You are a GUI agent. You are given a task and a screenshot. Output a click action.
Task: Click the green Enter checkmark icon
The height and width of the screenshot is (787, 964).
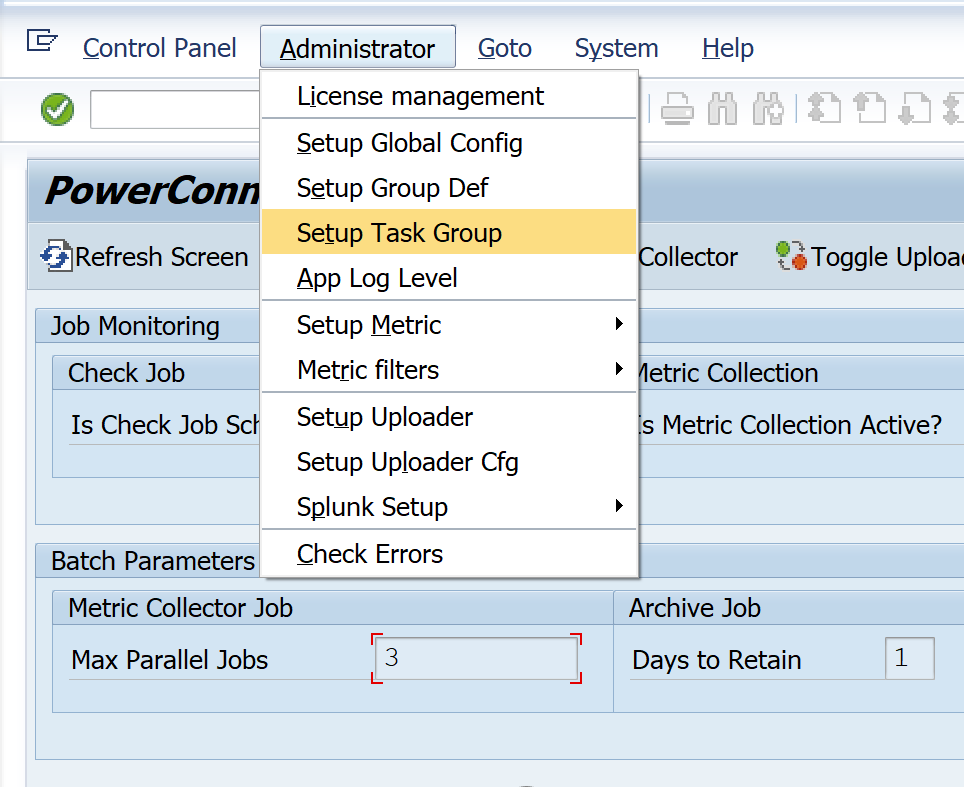(57, 109)
